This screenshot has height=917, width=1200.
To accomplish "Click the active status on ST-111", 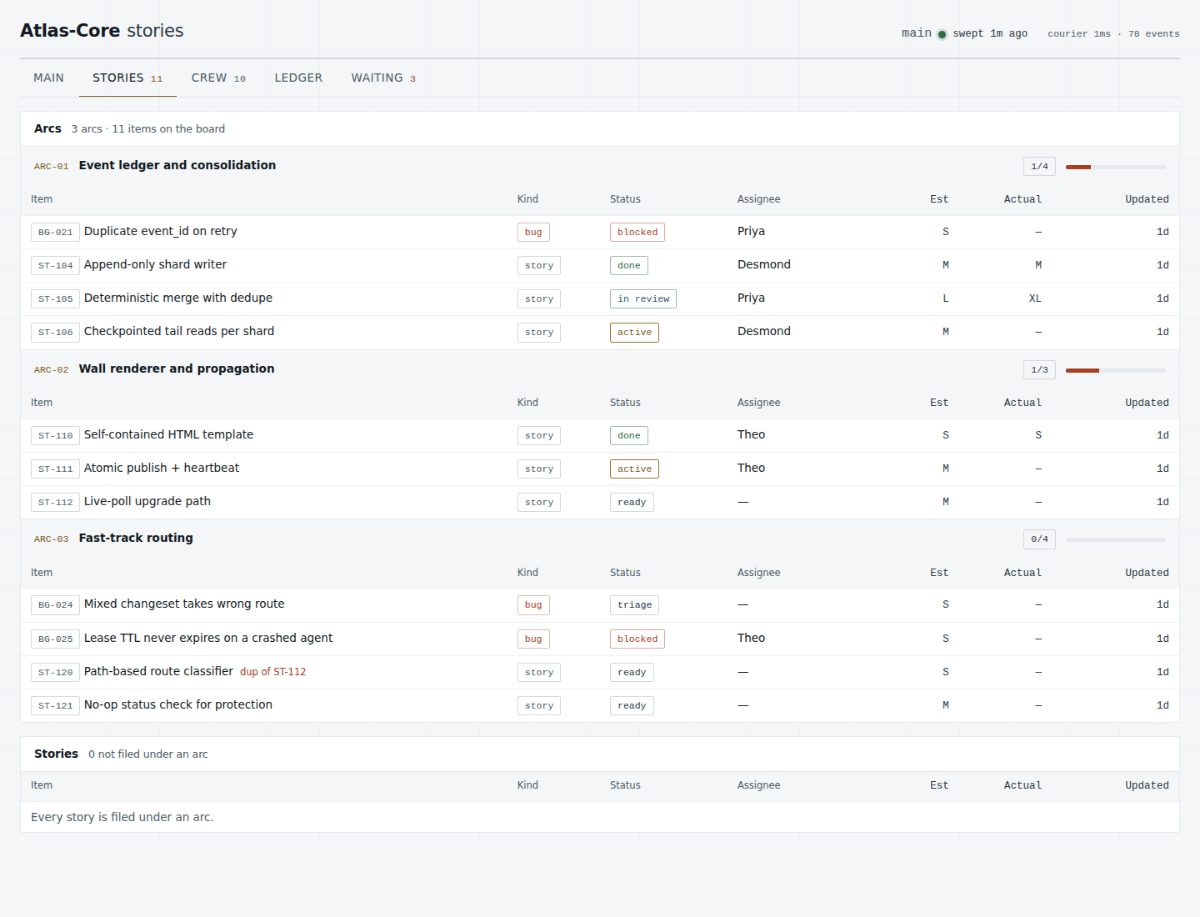I will [x=634, y=469].
